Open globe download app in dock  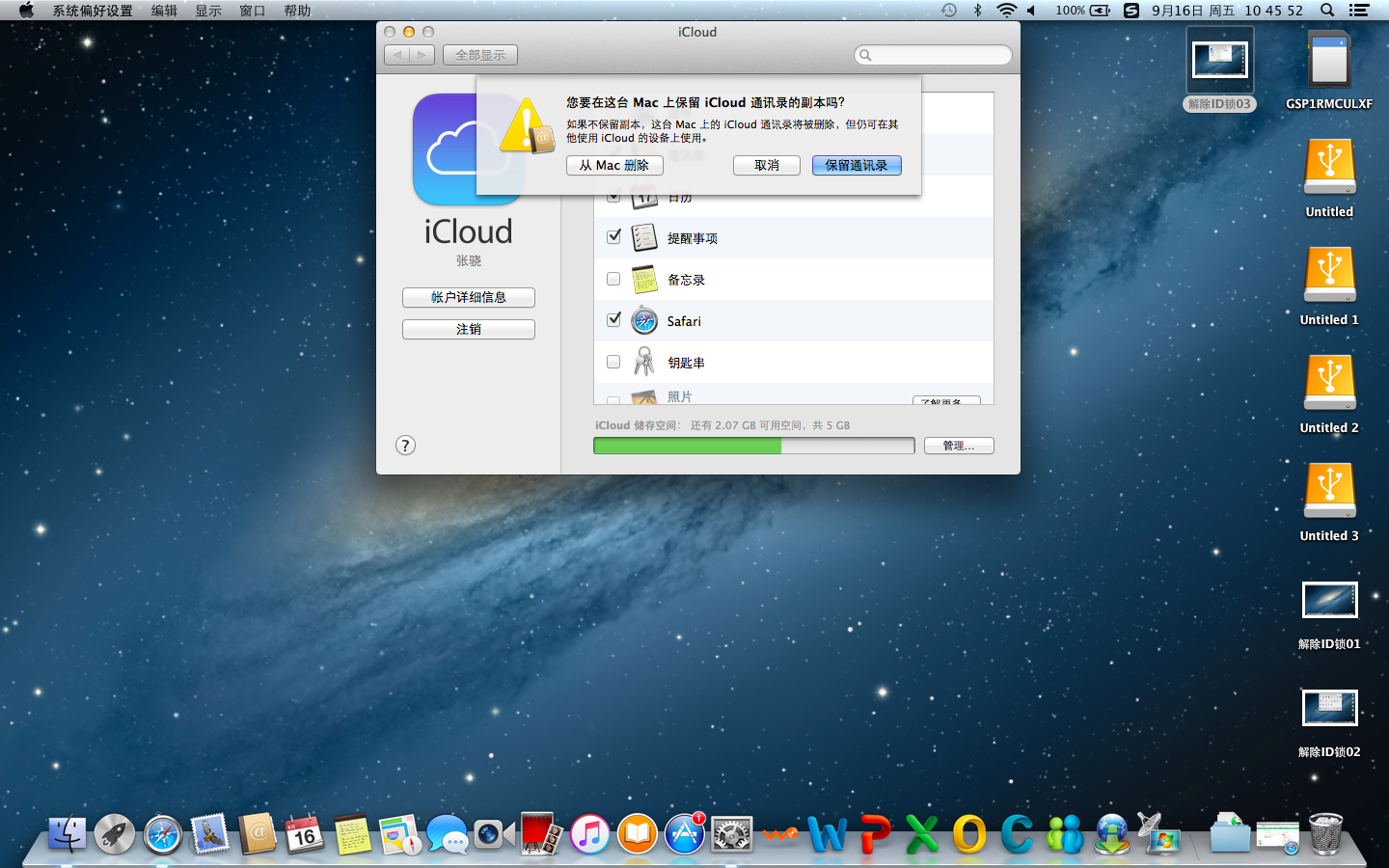(1112, 834)
